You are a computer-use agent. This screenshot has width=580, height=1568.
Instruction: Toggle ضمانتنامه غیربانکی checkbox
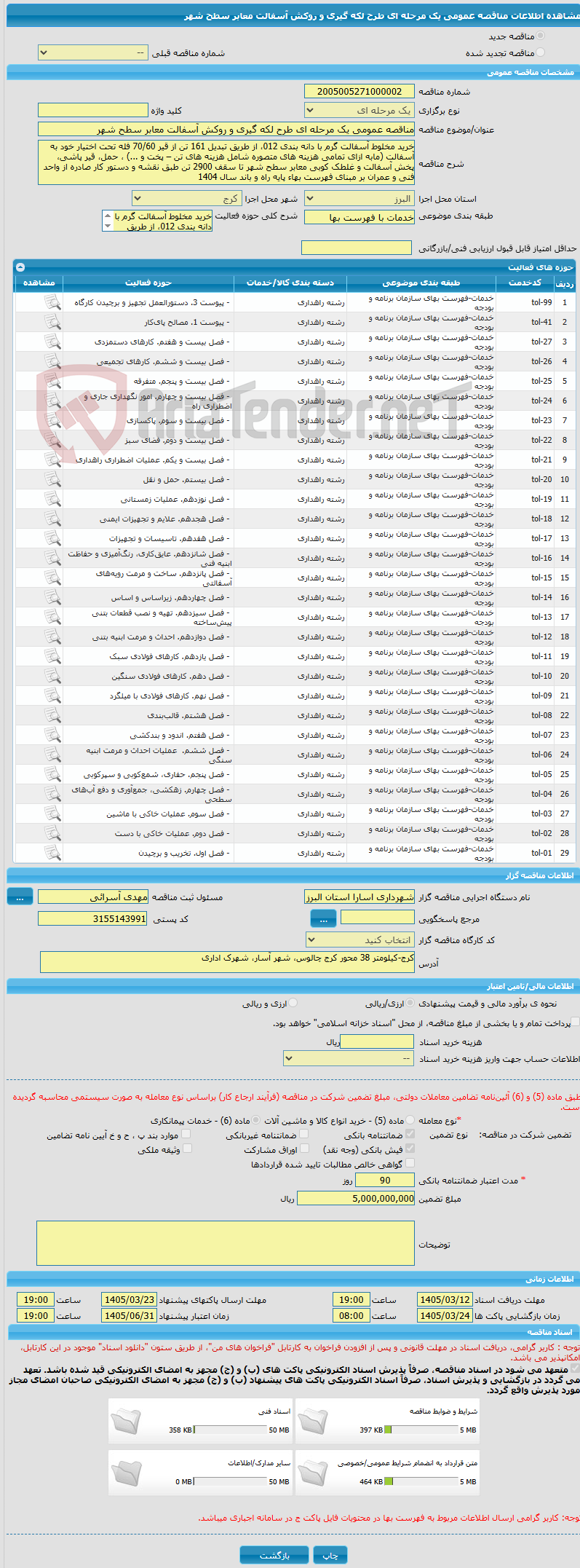point(304,1134)
